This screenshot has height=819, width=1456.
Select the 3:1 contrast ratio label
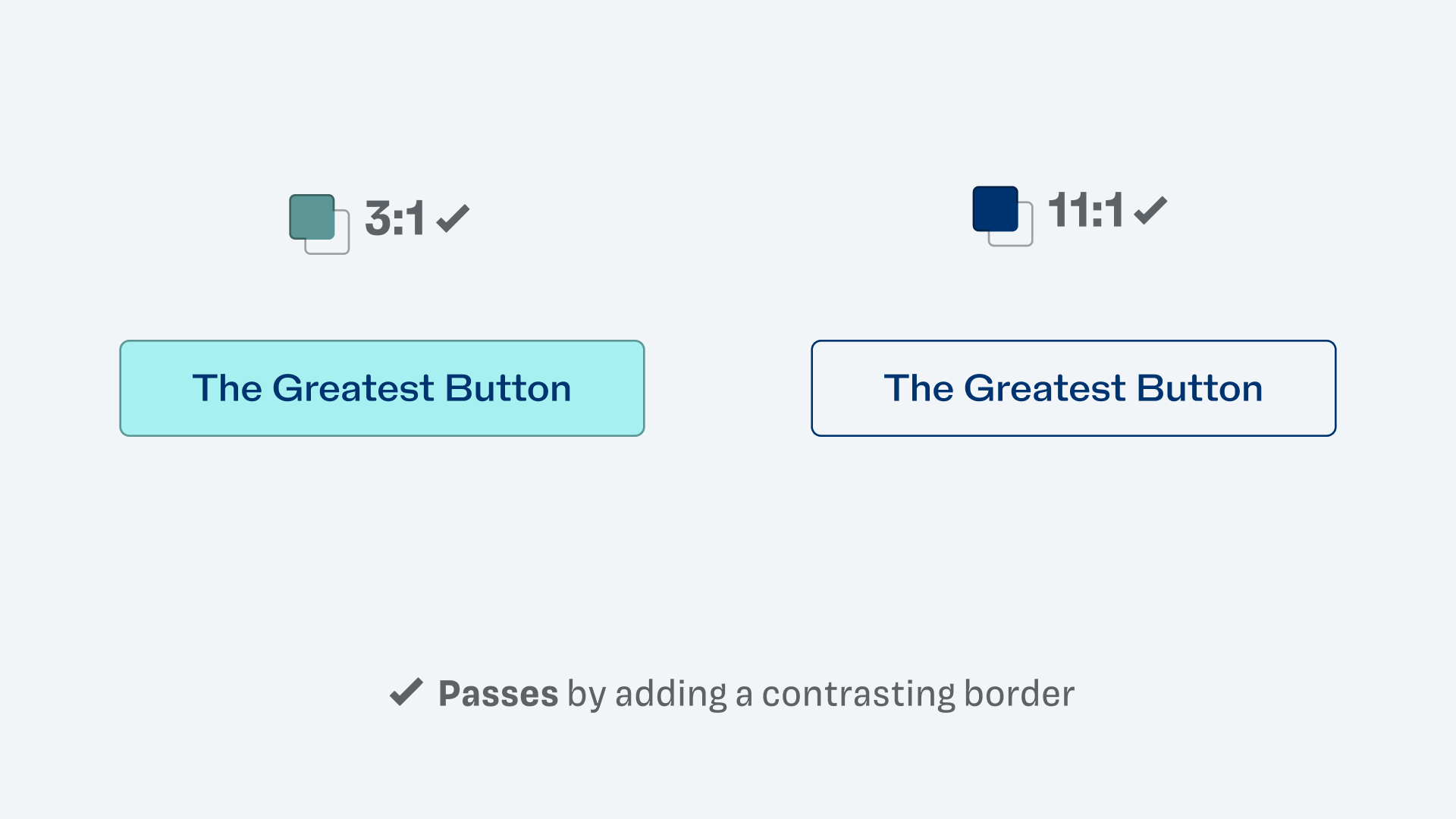[394, 218]
